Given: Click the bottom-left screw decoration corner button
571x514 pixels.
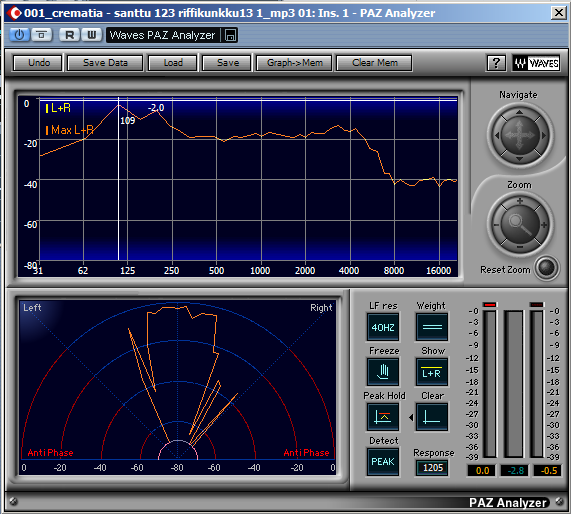Looking at the screenshot, I should tap(13, 501).
